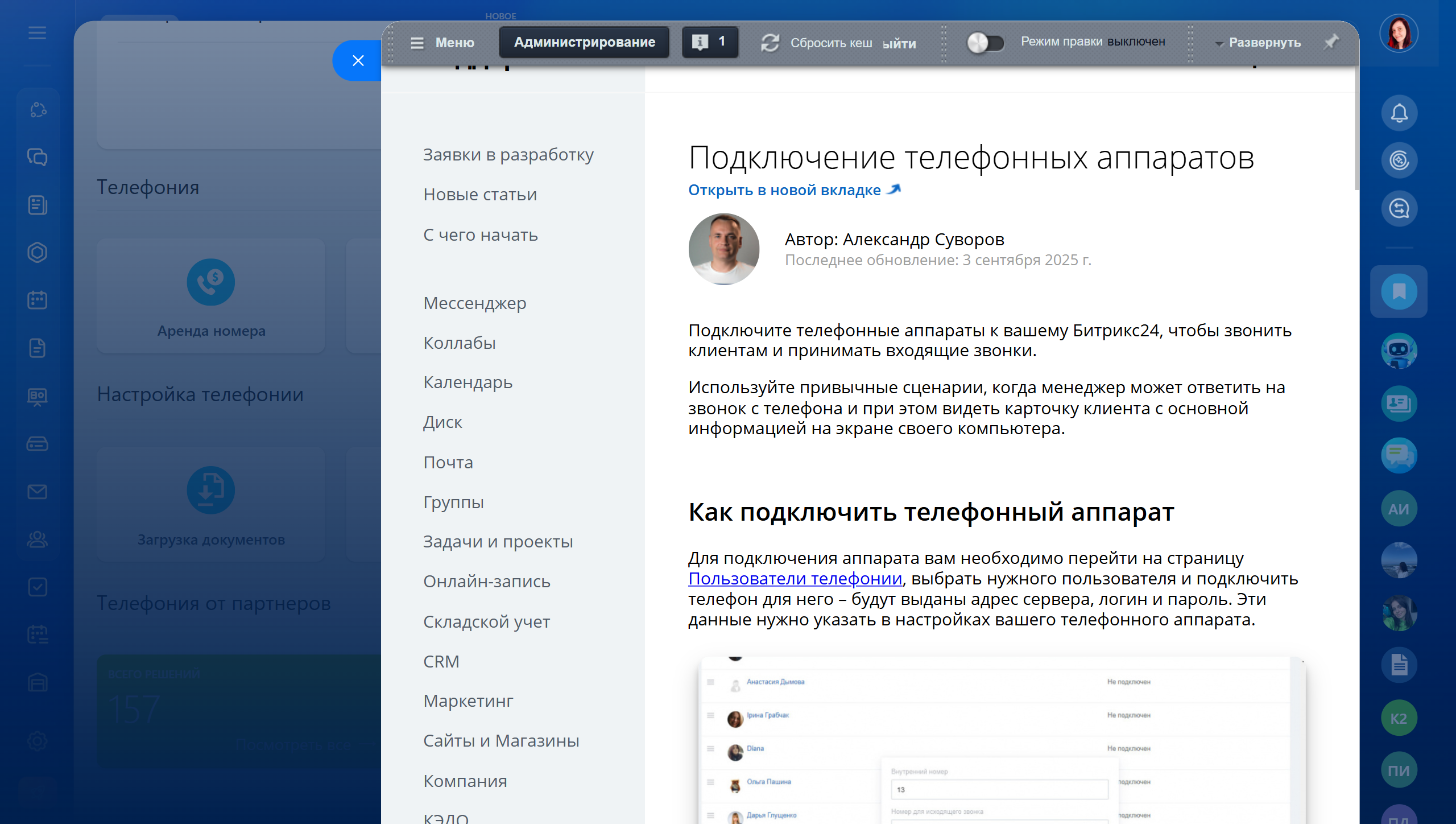Open the notifications bell icon
Image resolution: width=1456 pixels, height=824 pixels.
(x=1399, y=113)
